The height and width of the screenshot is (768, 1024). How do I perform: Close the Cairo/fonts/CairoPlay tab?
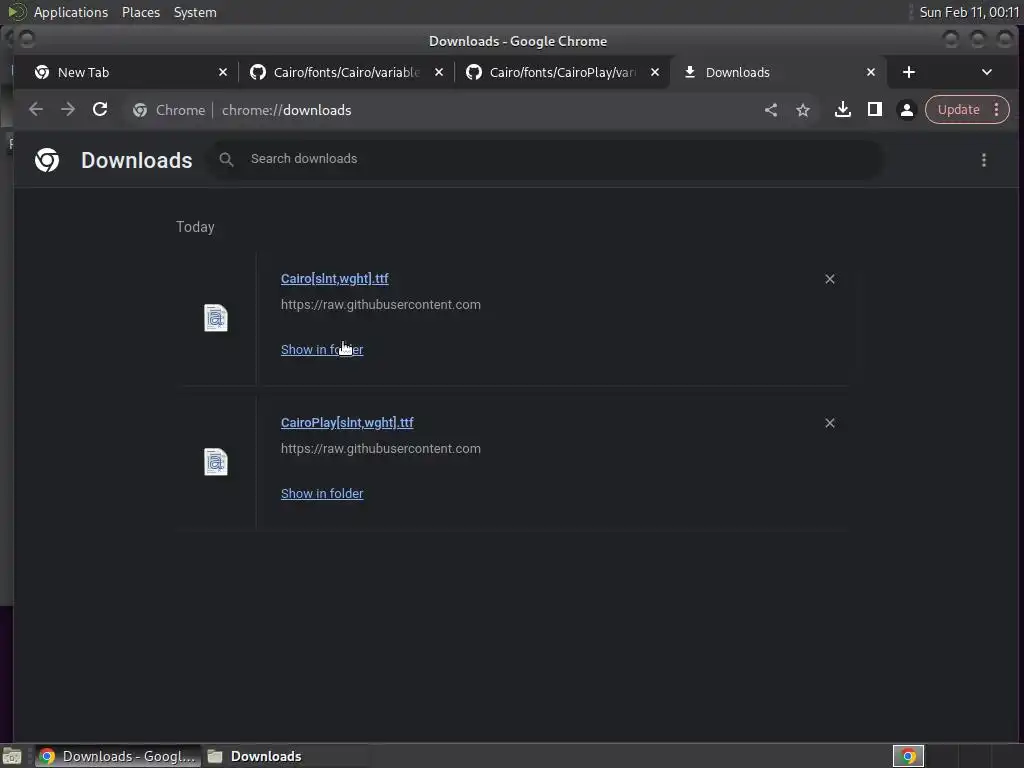point(655,72)
